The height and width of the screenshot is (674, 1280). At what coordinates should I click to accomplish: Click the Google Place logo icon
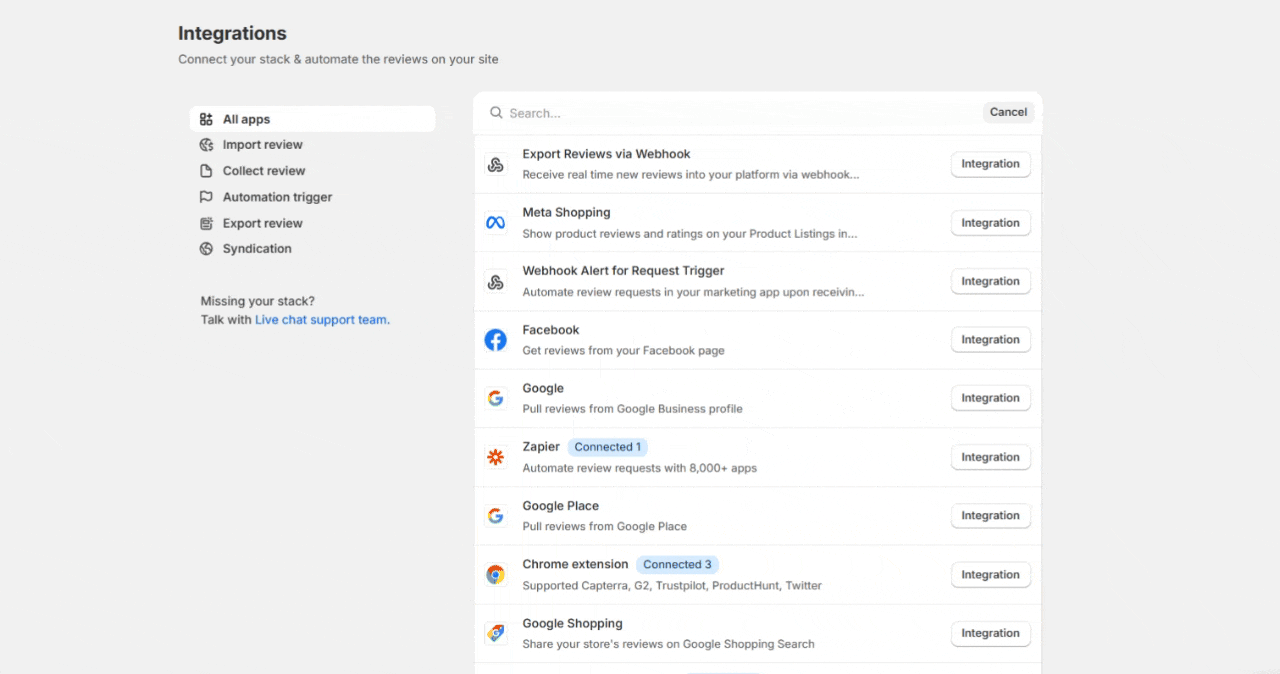point(495,516)
